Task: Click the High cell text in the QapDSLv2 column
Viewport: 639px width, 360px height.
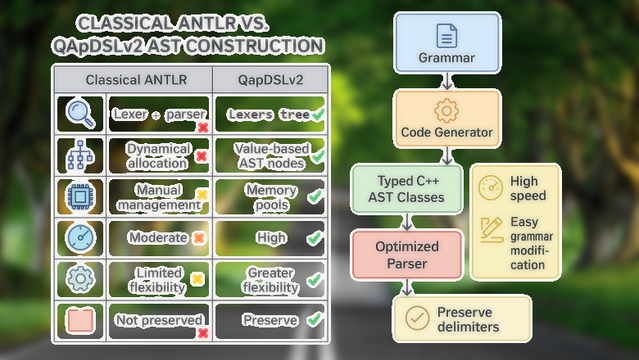Action: (271, 238)
